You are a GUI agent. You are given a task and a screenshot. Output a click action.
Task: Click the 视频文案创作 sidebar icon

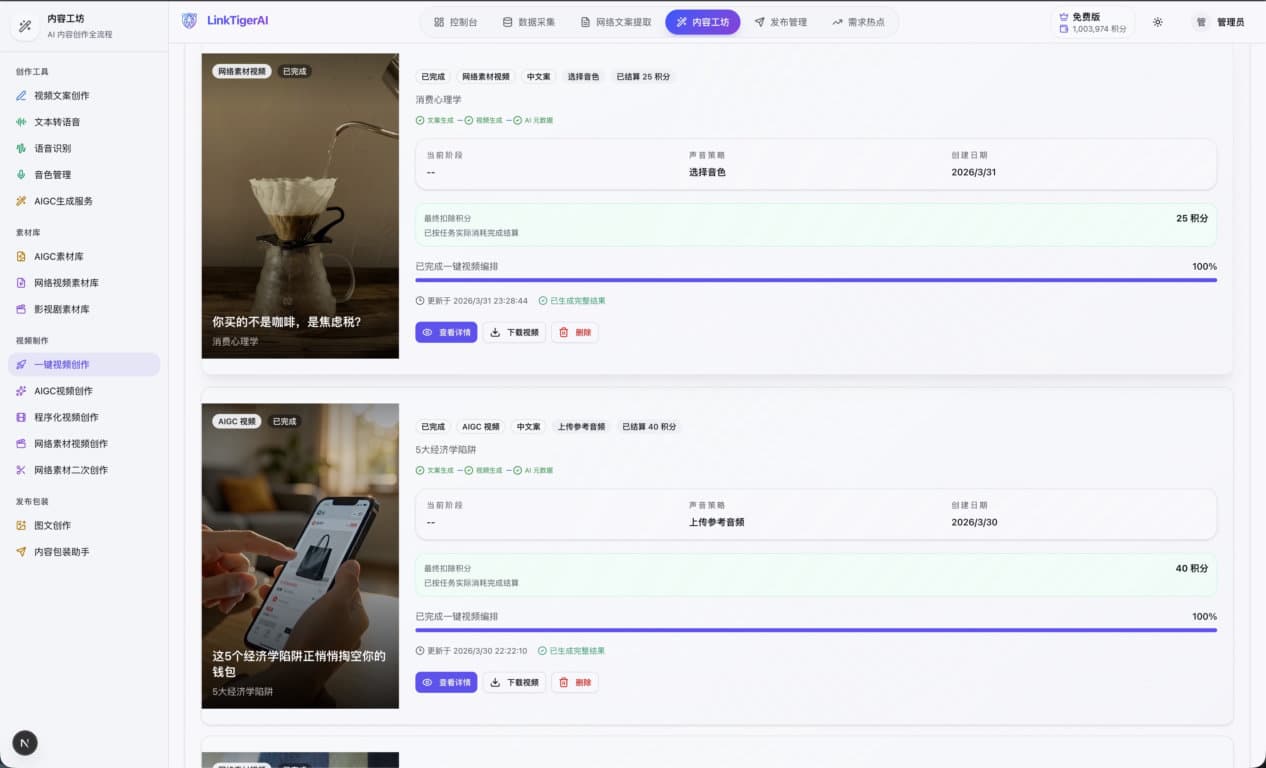coord(22,96)
